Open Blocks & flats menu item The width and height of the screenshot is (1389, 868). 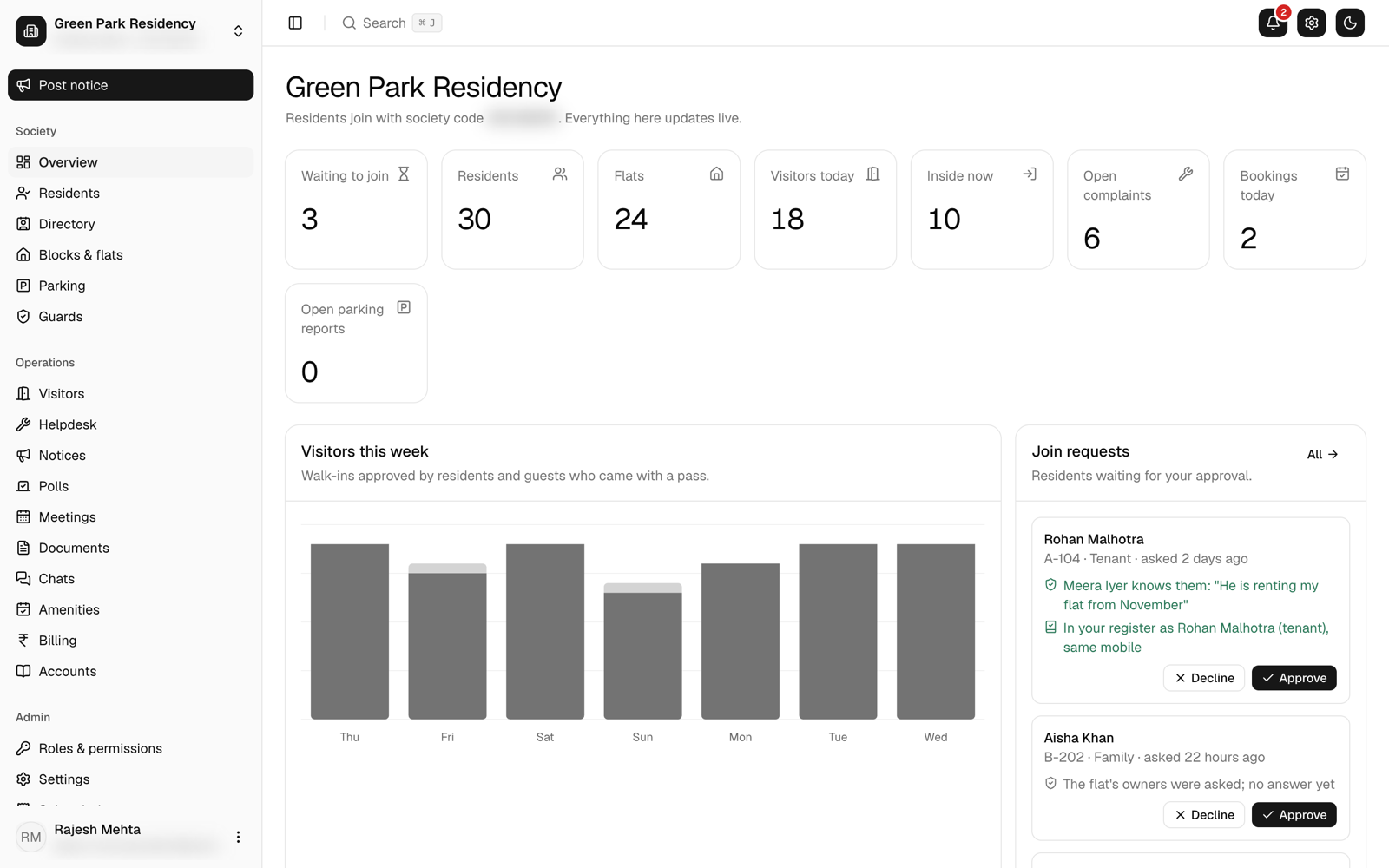click(130, 255)
